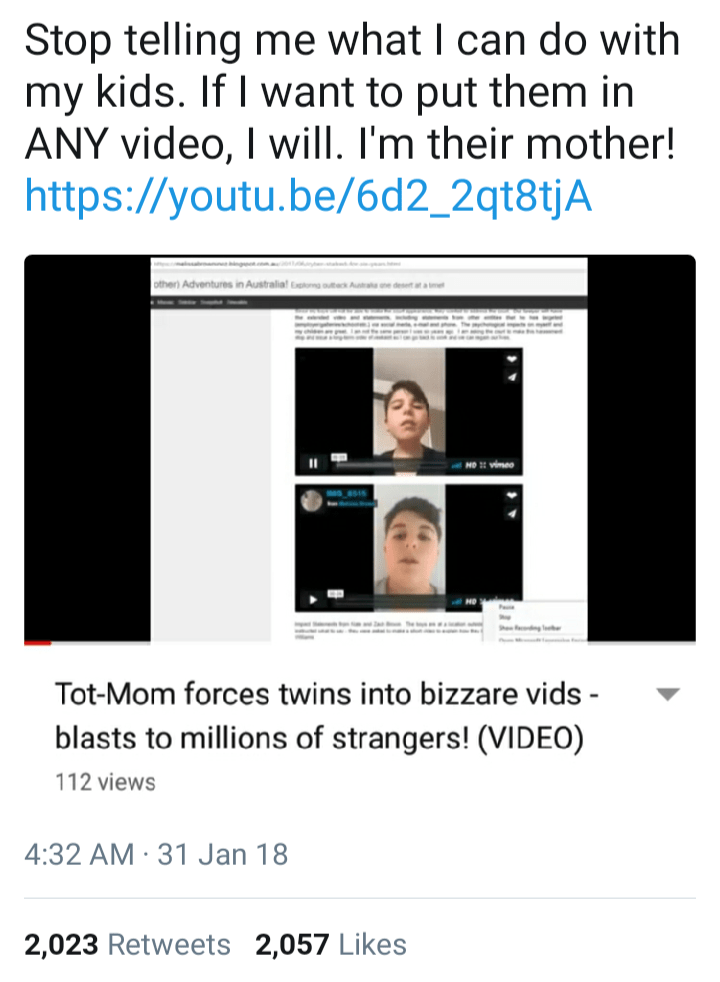Click the uploader avatar in the bottom Vimeo video
This screenshot has width=720, height=982.
(311, 500)
